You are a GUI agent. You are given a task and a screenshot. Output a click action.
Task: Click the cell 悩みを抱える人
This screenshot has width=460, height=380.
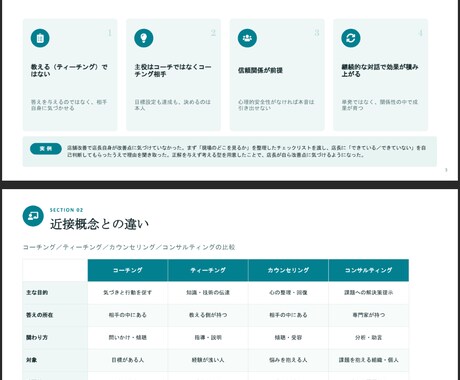click(288, 360)
